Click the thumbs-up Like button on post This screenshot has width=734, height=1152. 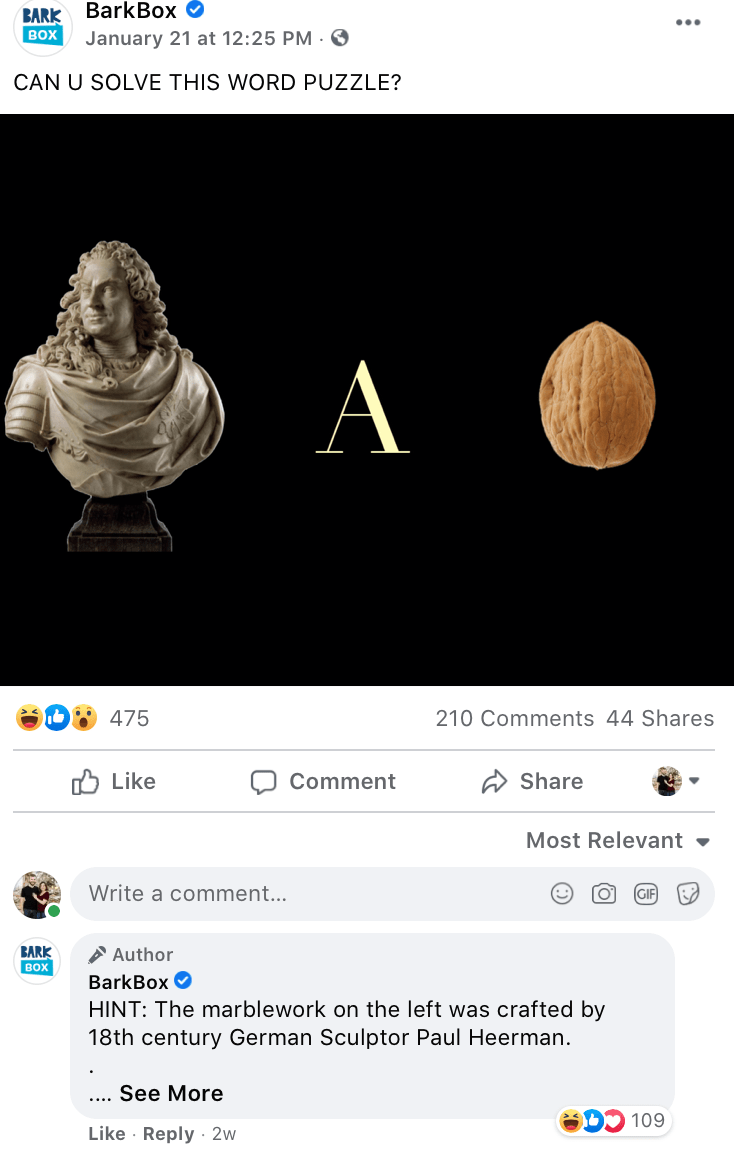pyautogui.click(x=114, y=781)
